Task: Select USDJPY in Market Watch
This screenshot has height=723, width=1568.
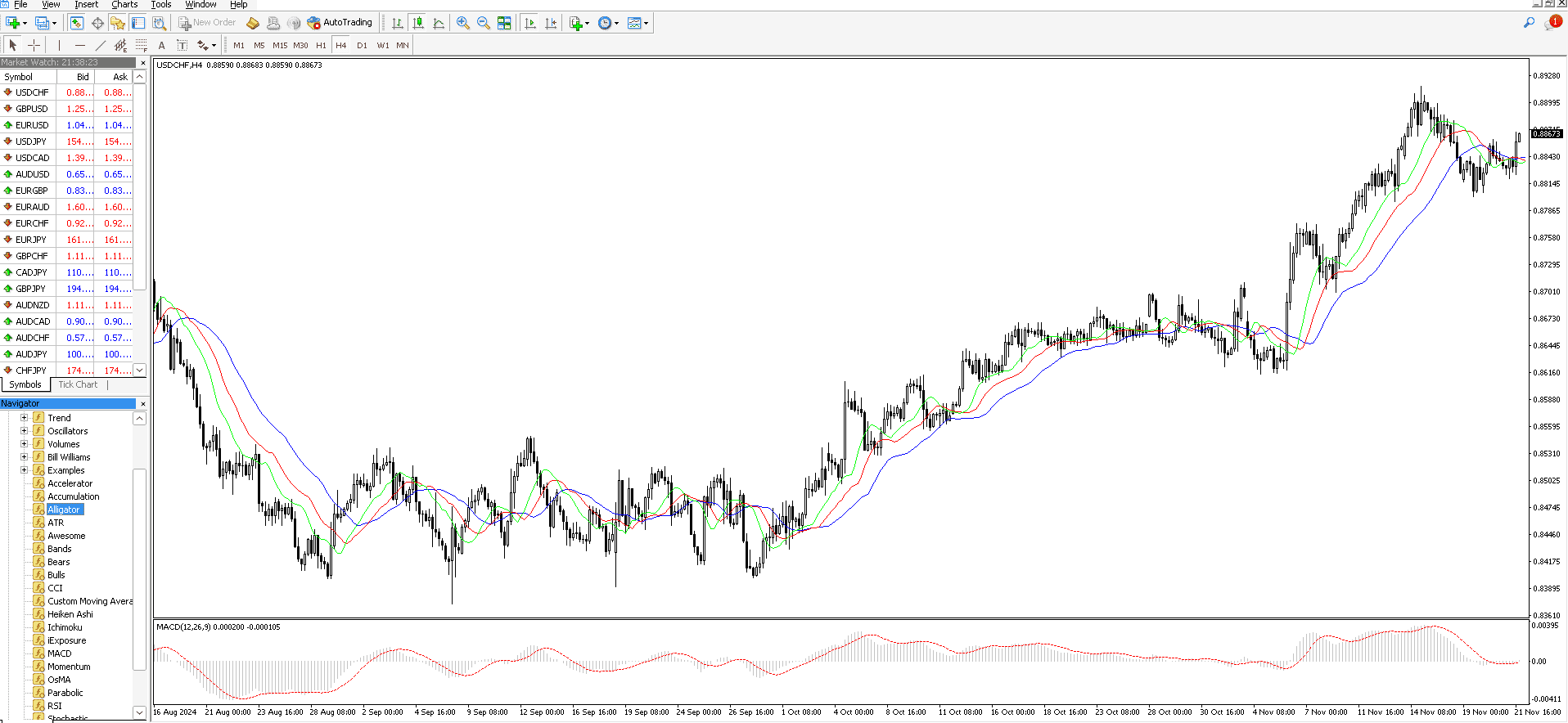Action: pyautogui.click(x=31, y=141)
